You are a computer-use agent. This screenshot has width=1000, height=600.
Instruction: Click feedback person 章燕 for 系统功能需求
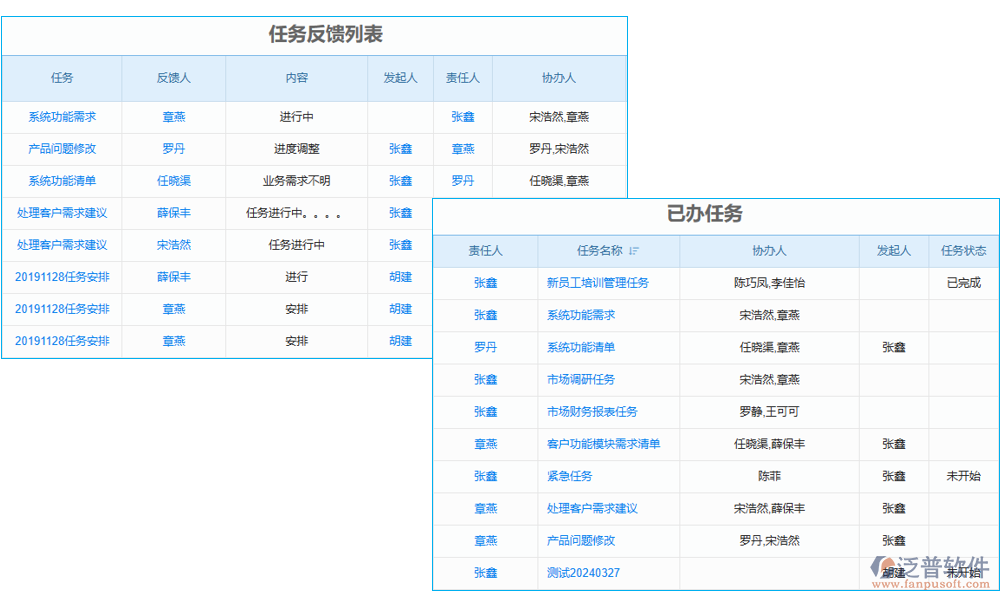click(173, 116)
